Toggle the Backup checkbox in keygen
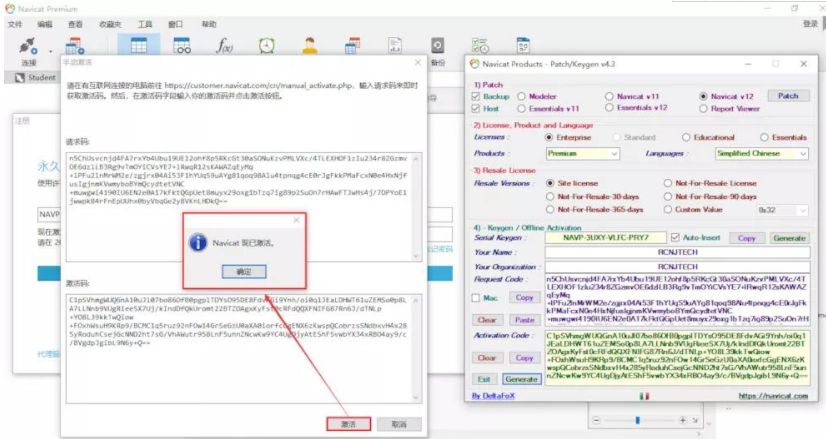The width and height of the screenshot is (826, 439). pyautogui.click(x=476, y=96)
